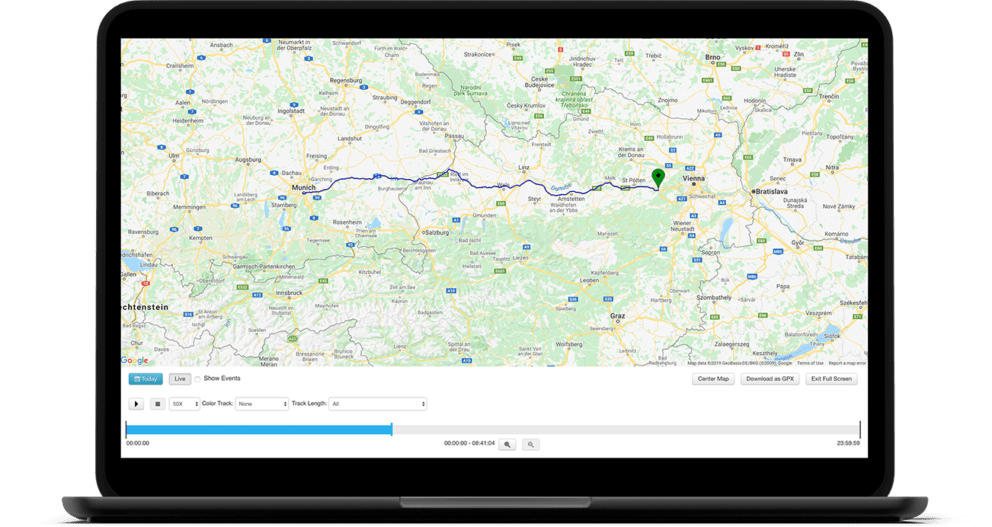Click the unfilled gray timeline area

[626, 430]
